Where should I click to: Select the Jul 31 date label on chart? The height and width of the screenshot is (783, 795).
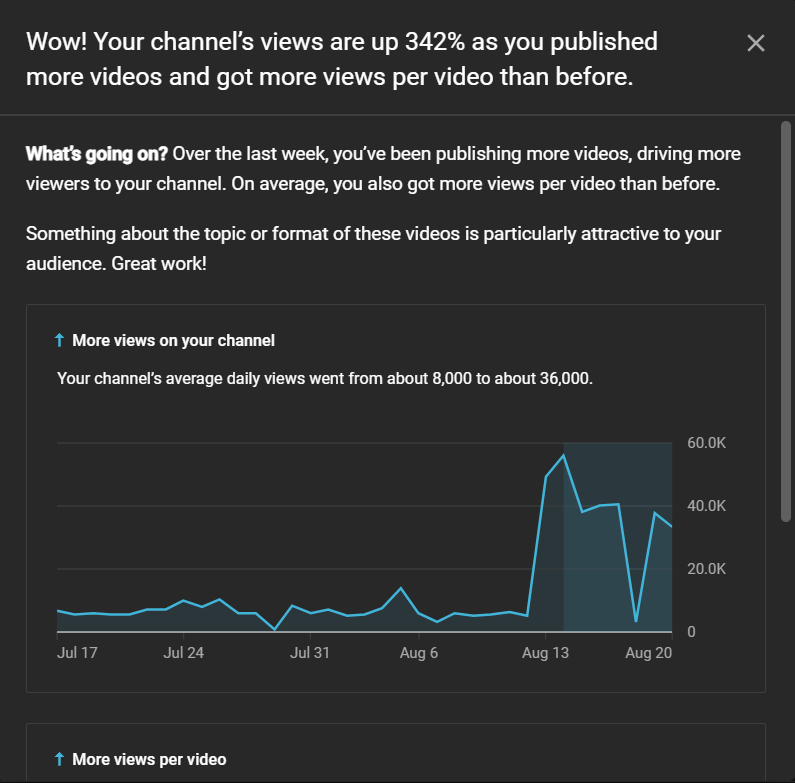pos(310,653)
